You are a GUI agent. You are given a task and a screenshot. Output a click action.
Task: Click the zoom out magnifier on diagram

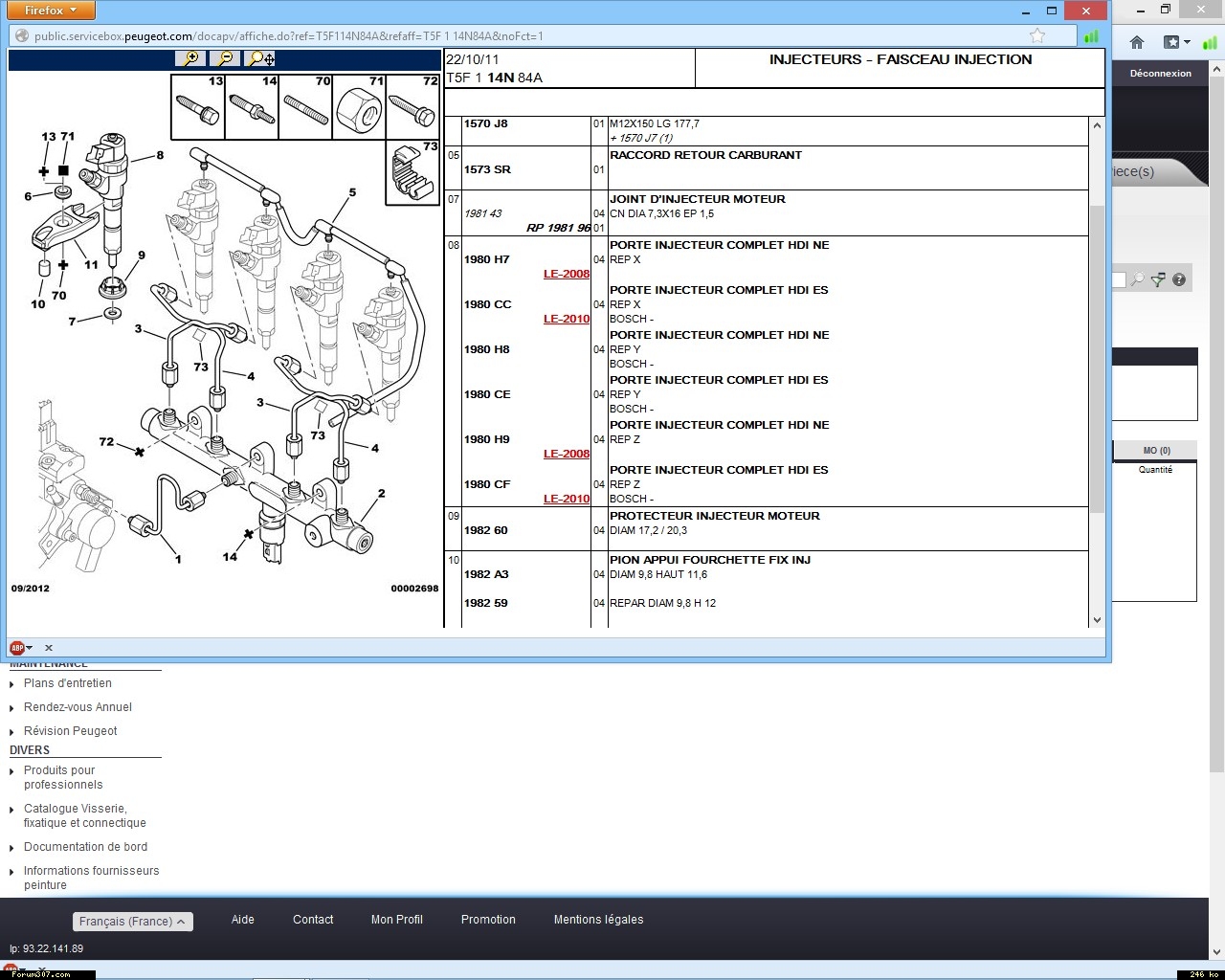point(224,58)
